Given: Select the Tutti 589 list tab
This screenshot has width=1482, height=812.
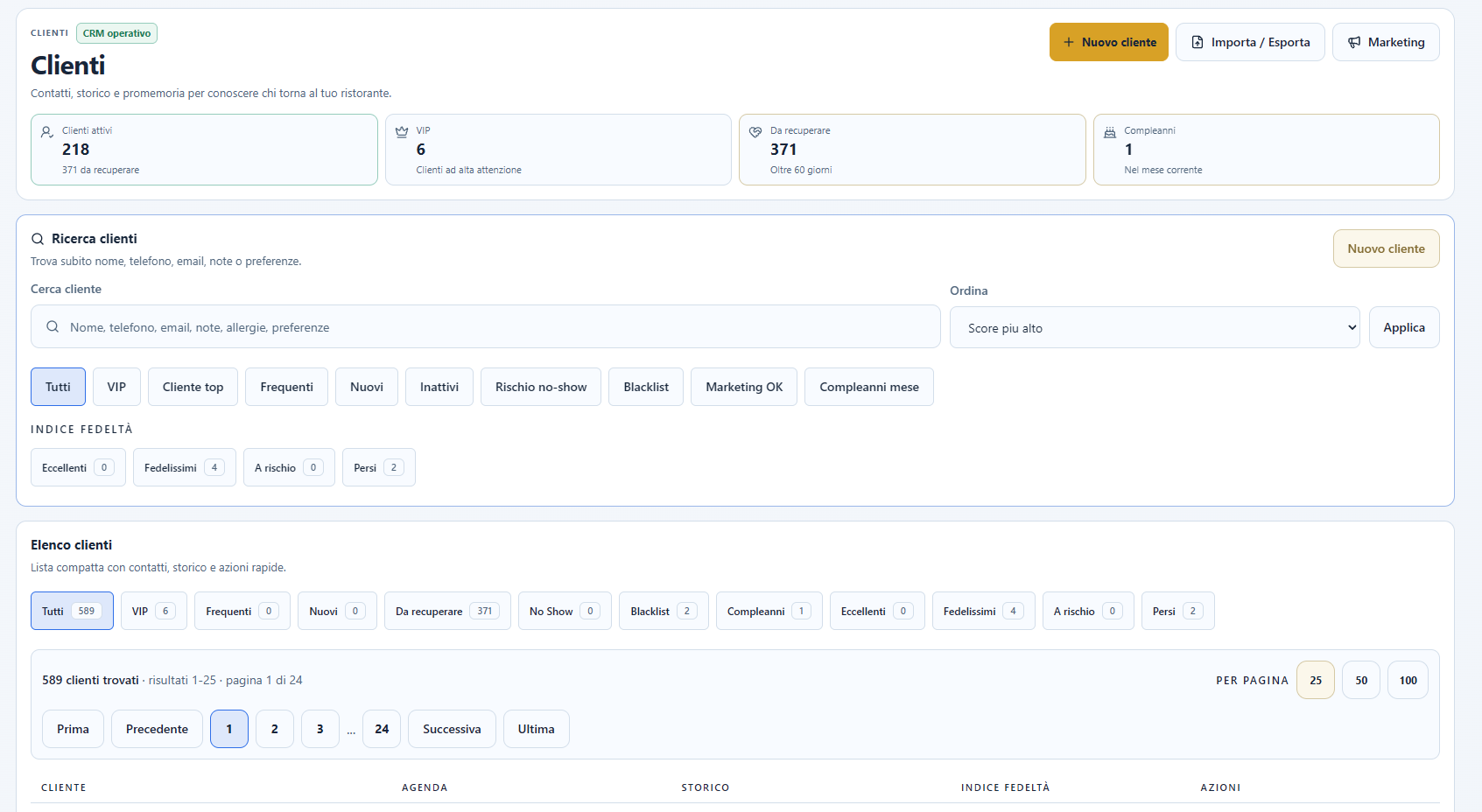Looking at the screenshot, I should click(72, 611).
